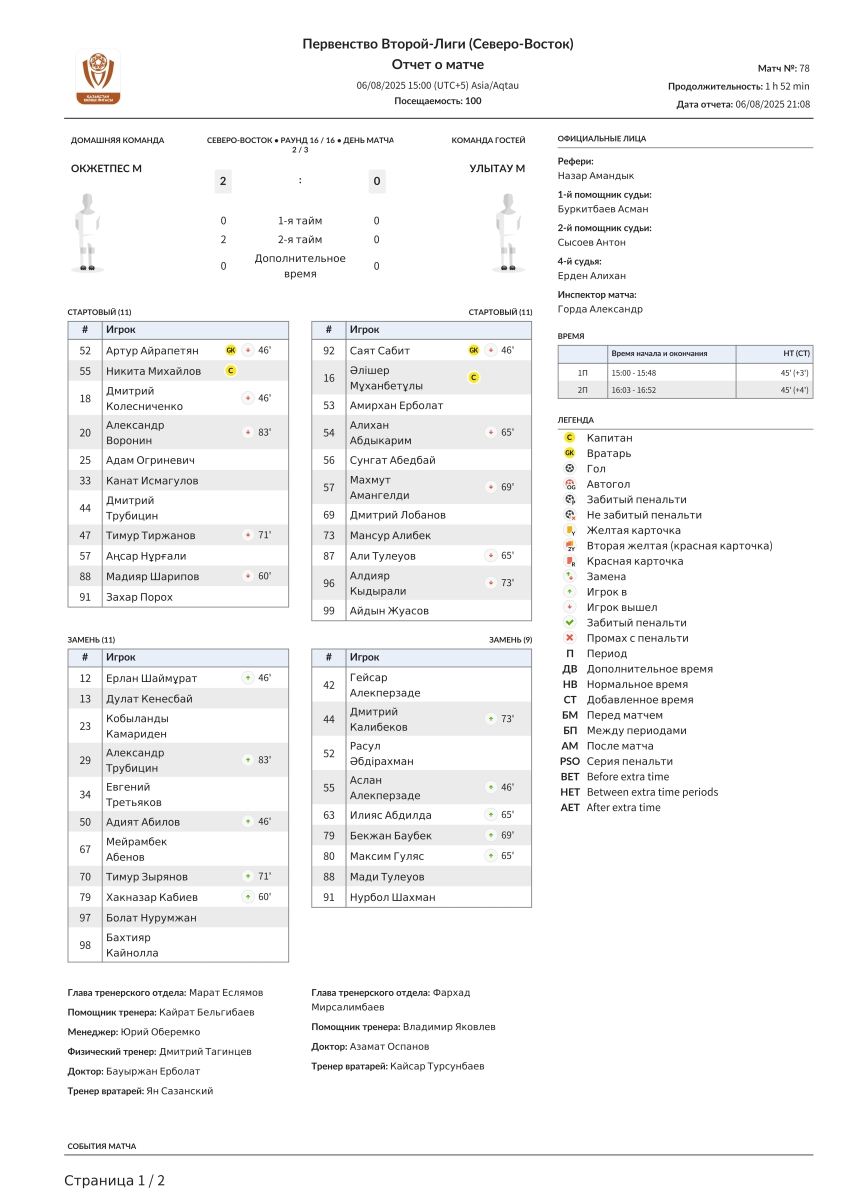Click the yellow card icon in the legend
Image resolution: width=848 pixels, height=1200 pixels.
coord(569,530)
